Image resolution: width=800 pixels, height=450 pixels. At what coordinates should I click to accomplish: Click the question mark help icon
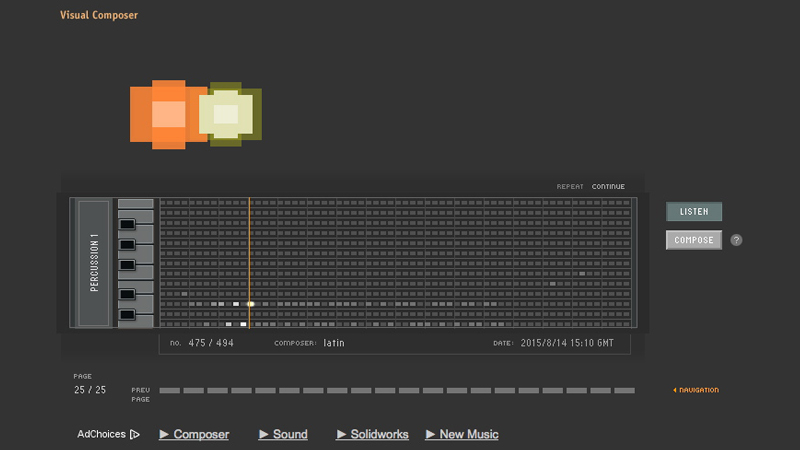736,240
